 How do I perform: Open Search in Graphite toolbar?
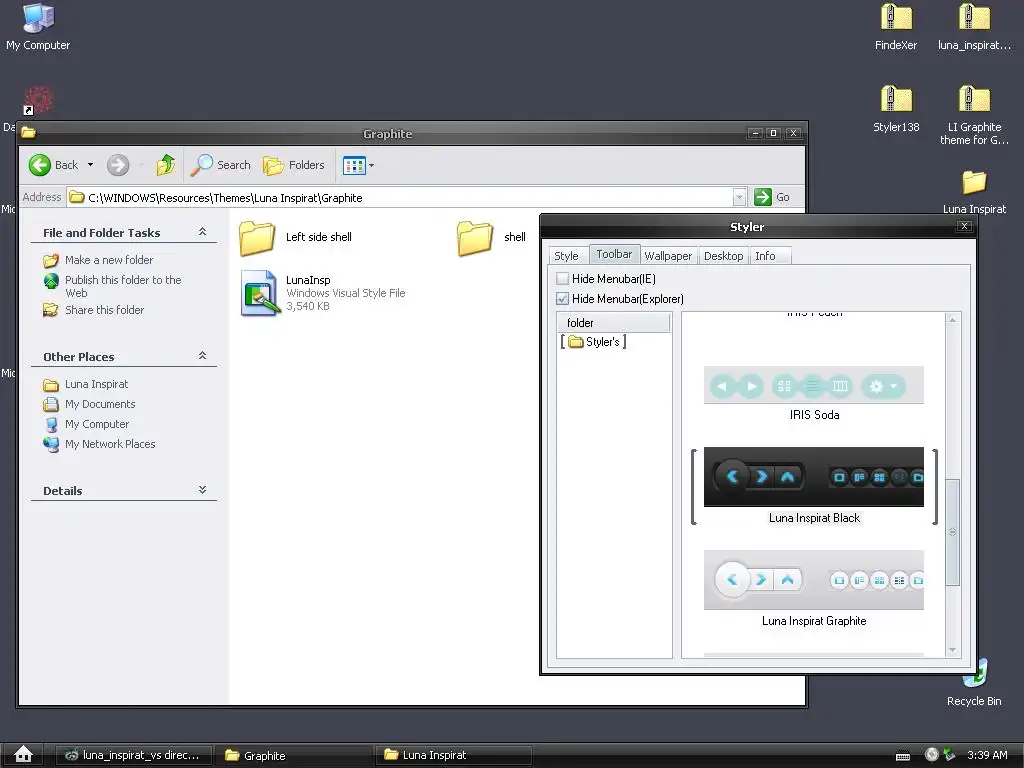(x=221, y=165)
